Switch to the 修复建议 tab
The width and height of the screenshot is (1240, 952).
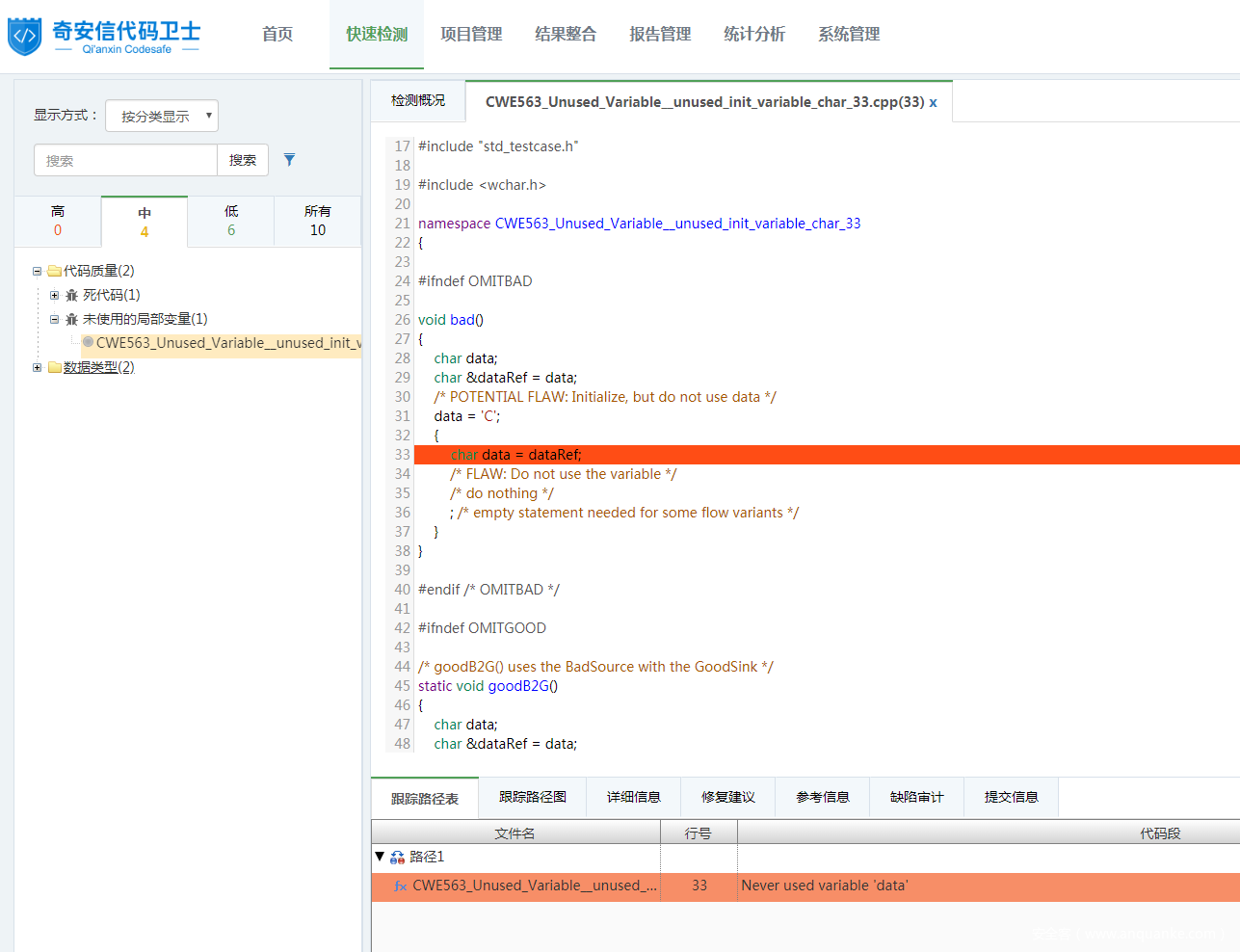(x=727, y=798)
